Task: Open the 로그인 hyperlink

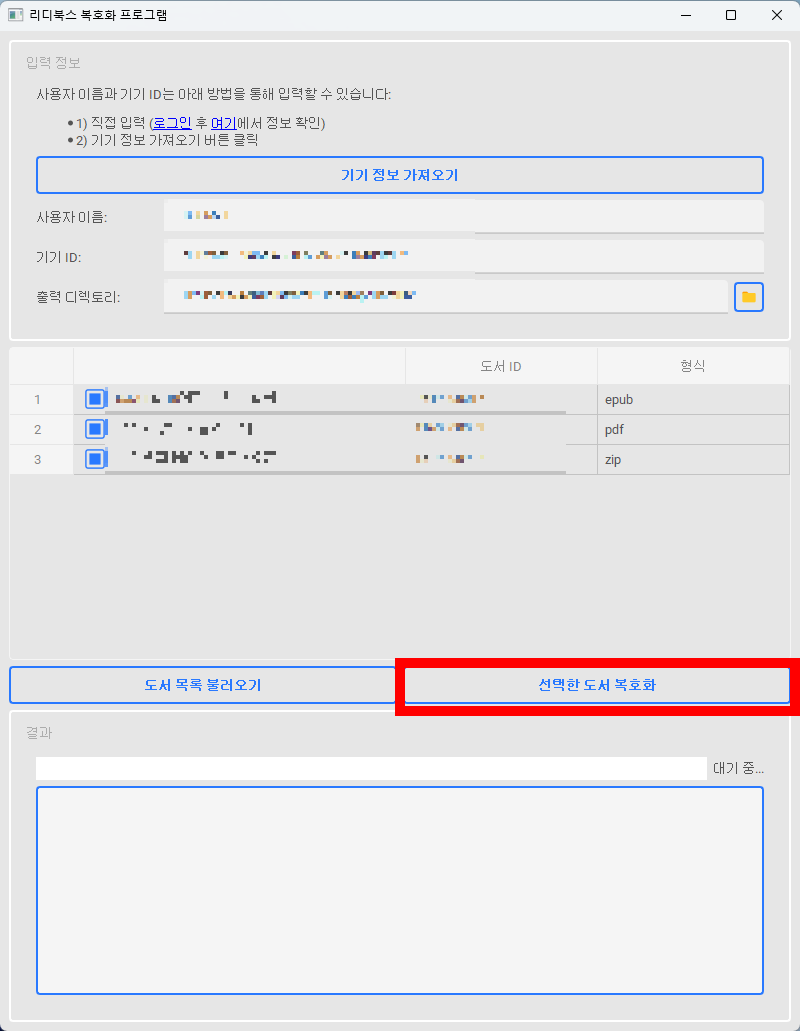Action: 172,123
